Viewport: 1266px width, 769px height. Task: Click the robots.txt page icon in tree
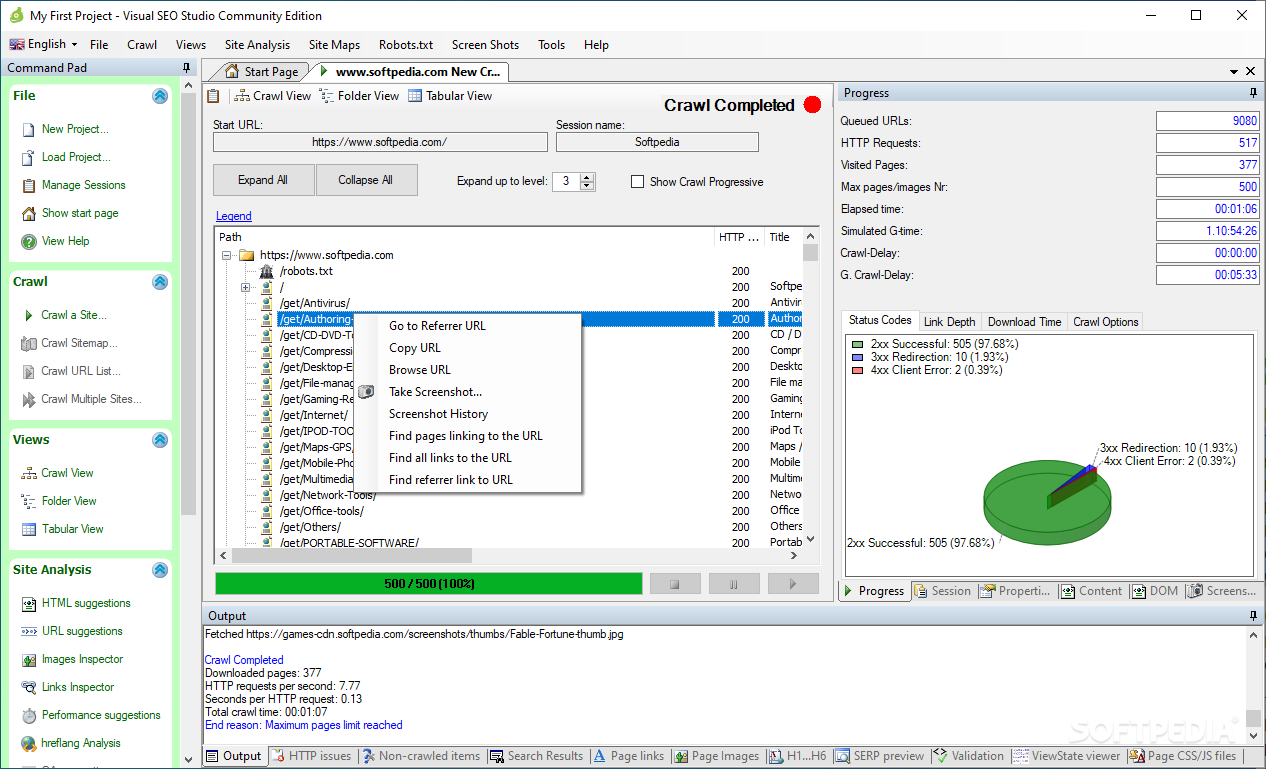coord(266,271)
